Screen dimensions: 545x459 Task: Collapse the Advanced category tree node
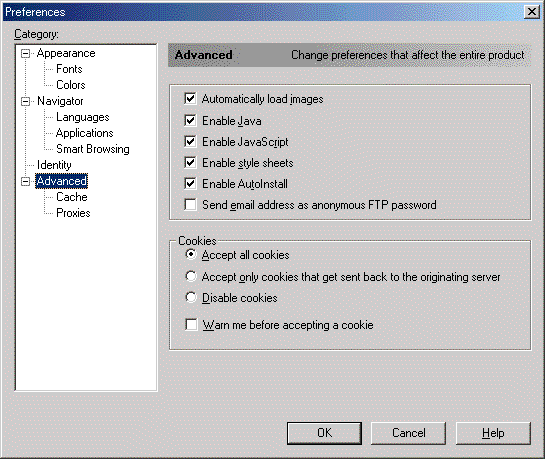pos(25,181)
